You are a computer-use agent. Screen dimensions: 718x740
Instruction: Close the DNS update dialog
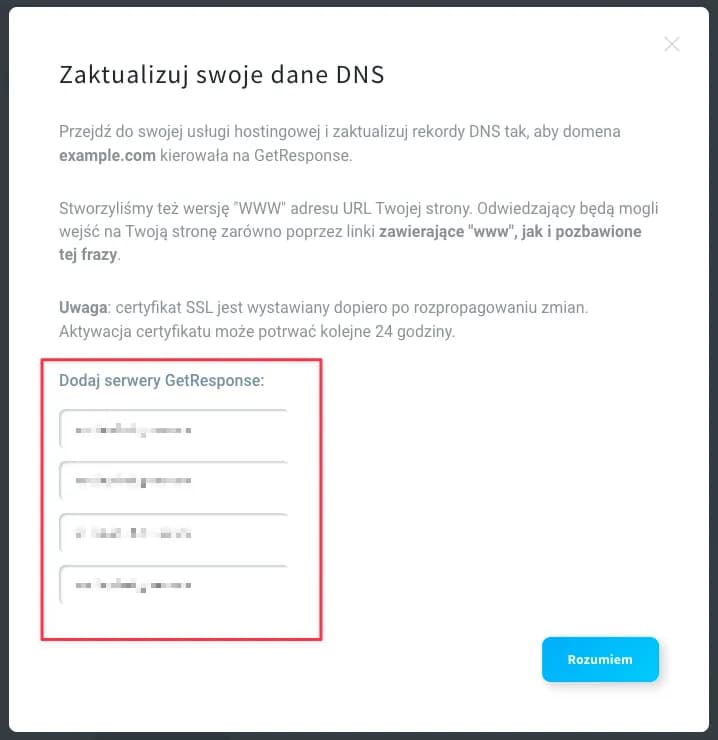pos(672,44)
